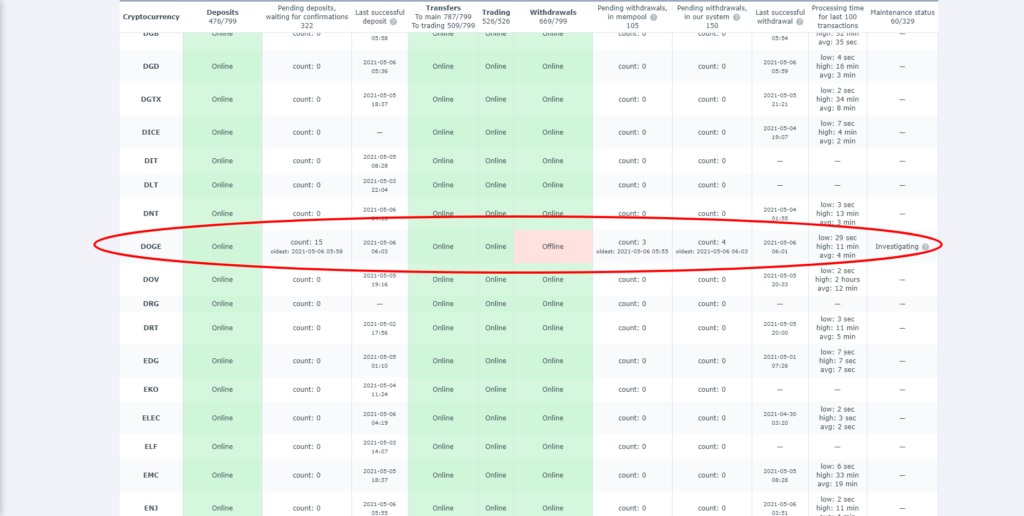Click EMC processing time avg: 19 min cell

coord(838,476)
